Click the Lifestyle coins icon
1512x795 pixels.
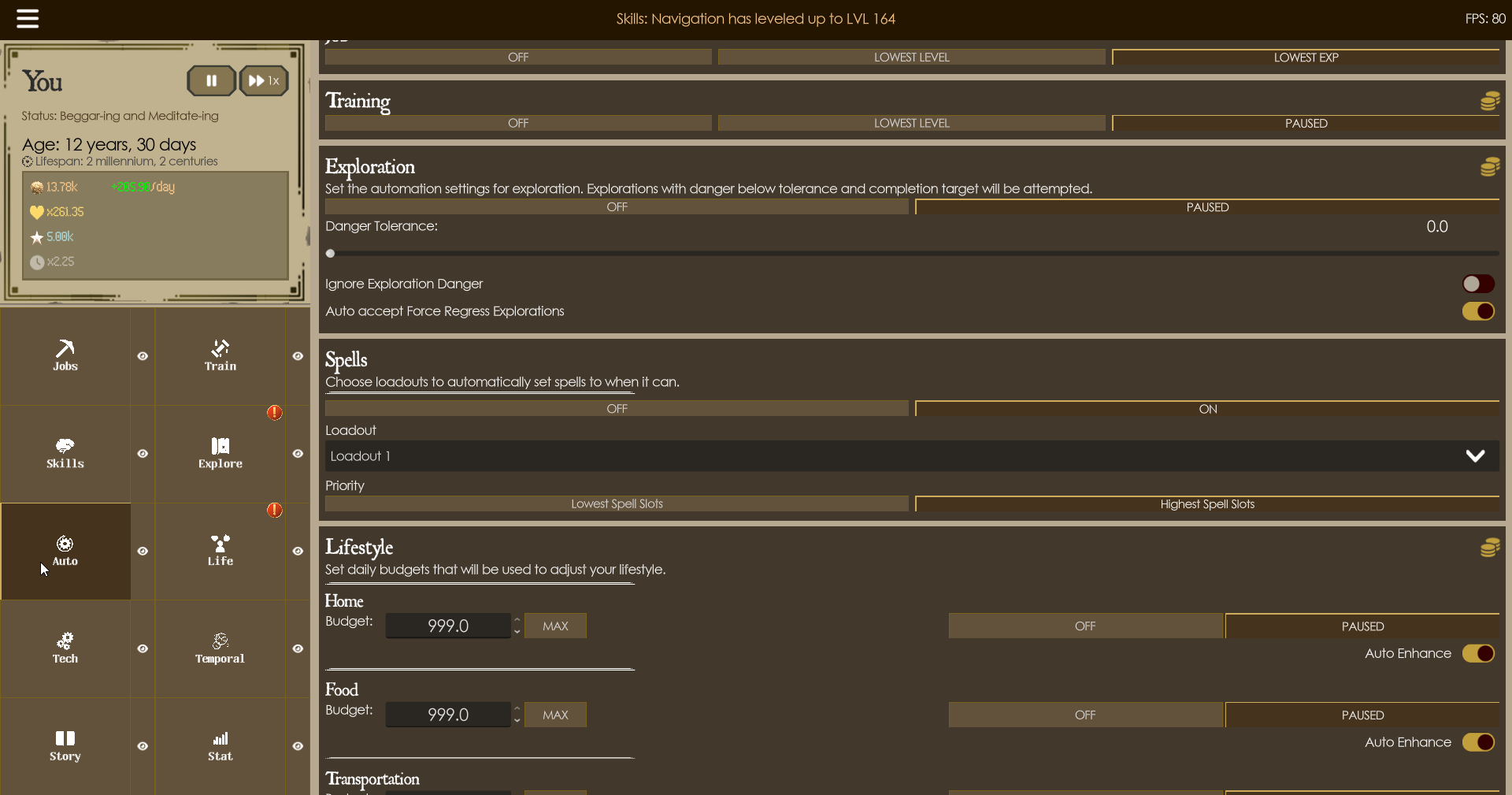tap(1490, 548)
